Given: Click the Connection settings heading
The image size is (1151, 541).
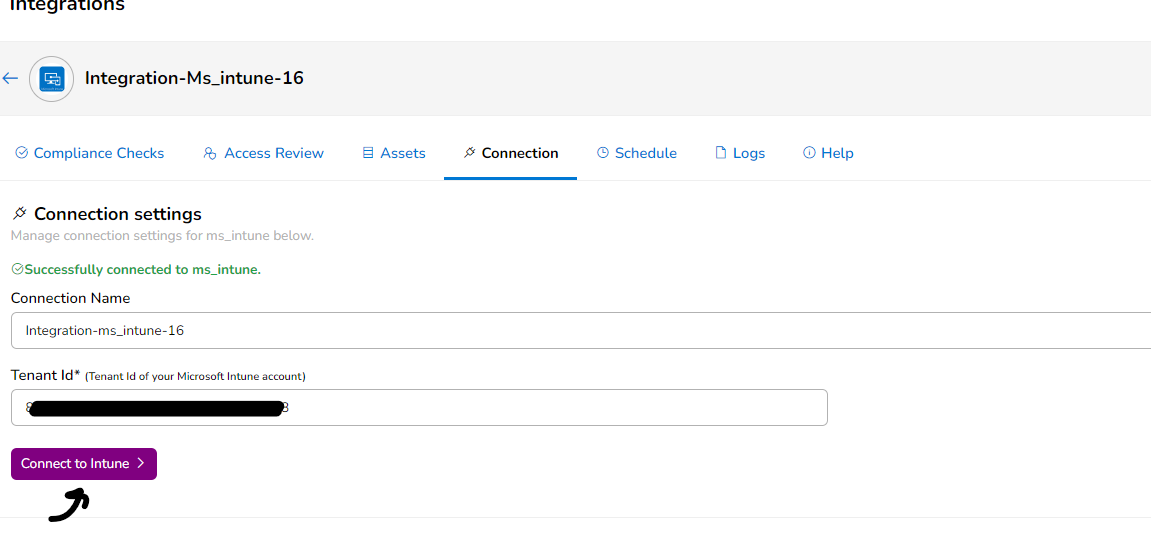Looking at the screenshot, I should click(x=117, y=214).
